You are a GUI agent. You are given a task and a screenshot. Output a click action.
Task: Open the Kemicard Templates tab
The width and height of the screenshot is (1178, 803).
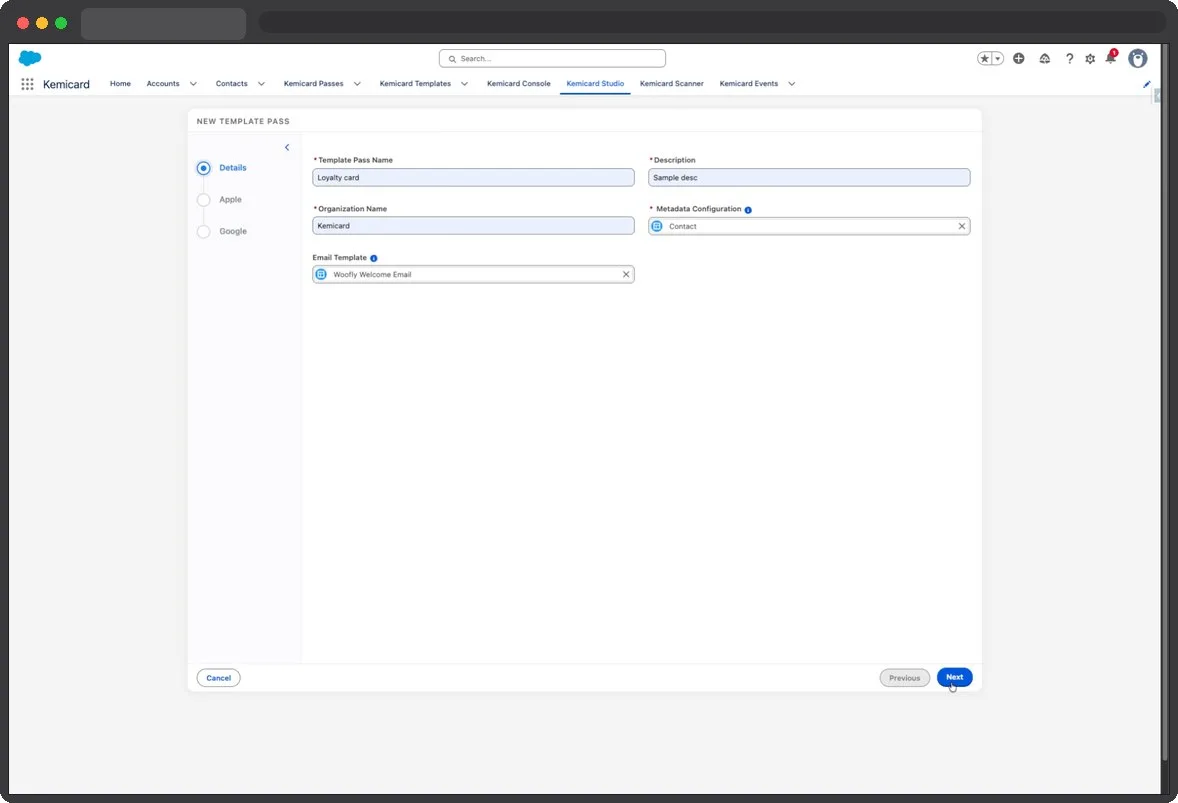(x=415, y=83)
